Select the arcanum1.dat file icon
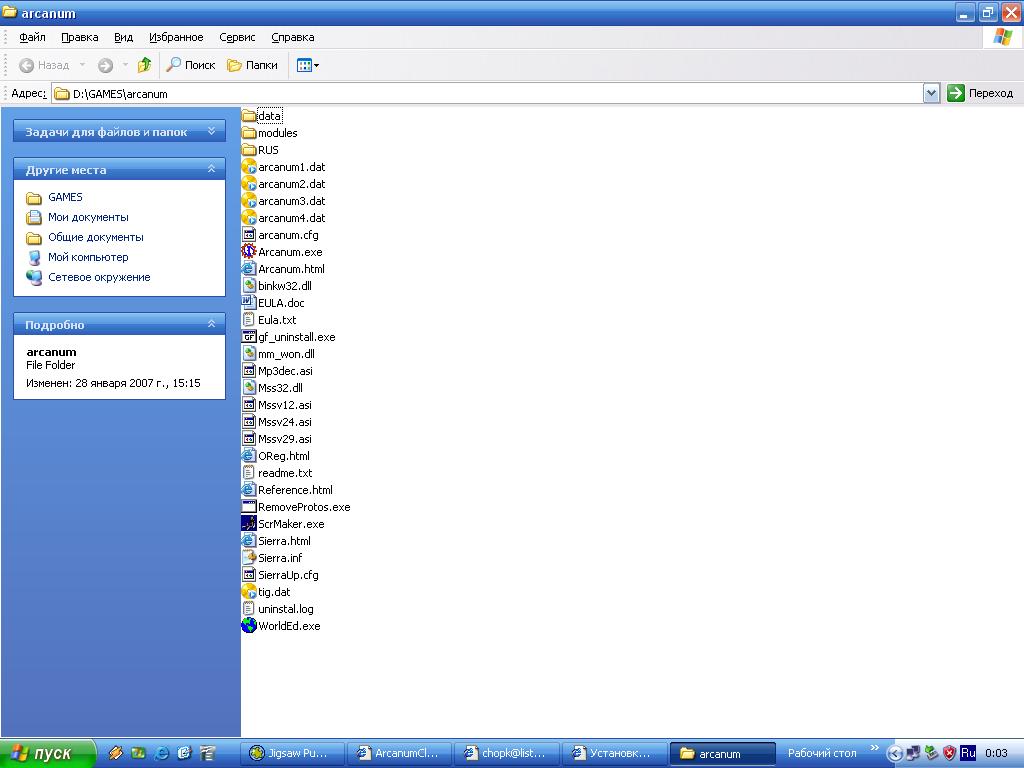This screenshot has height=768, width=1024. coord(249,167)
